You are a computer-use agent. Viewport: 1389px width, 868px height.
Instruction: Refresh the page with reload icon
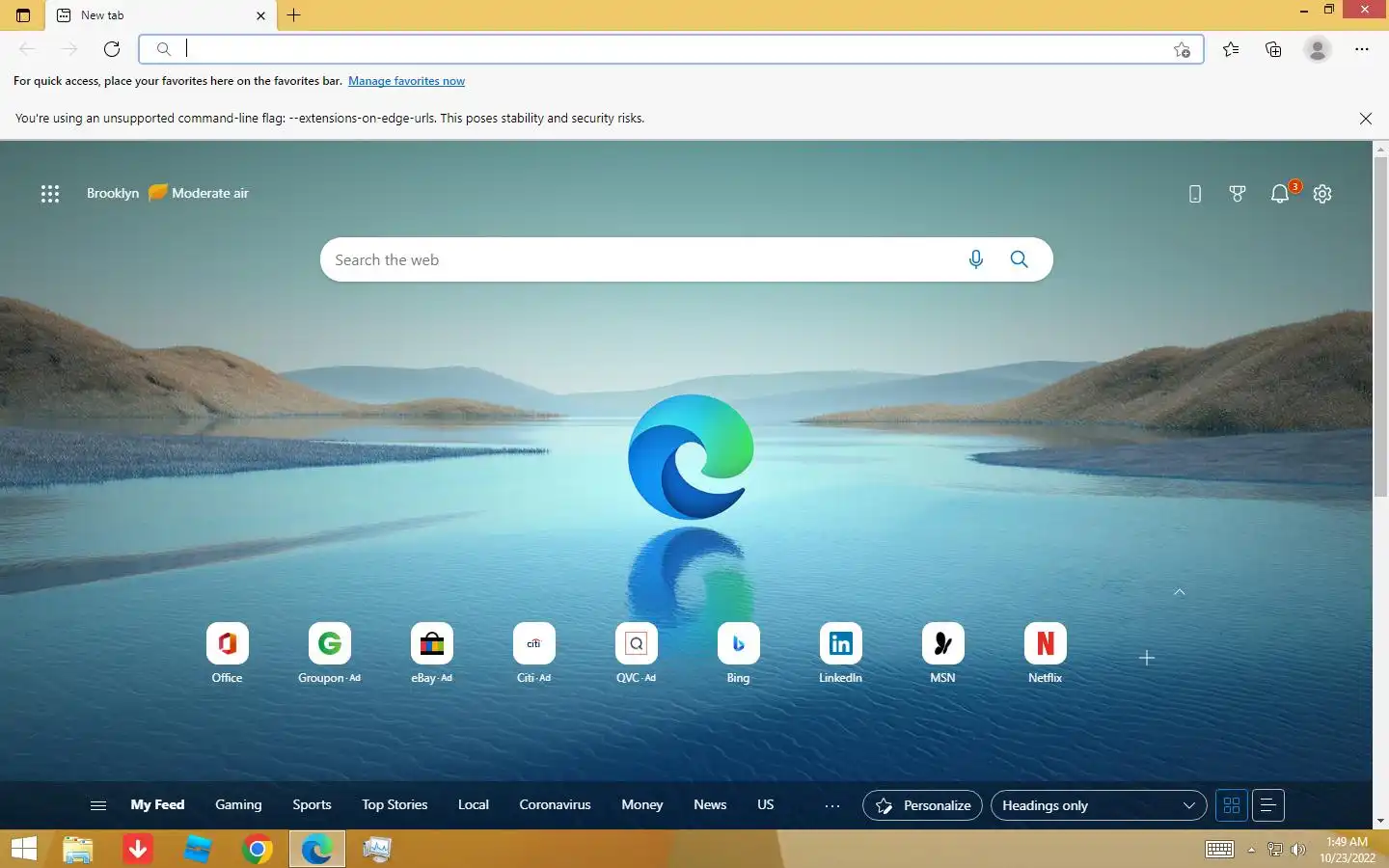coord(112,49)
